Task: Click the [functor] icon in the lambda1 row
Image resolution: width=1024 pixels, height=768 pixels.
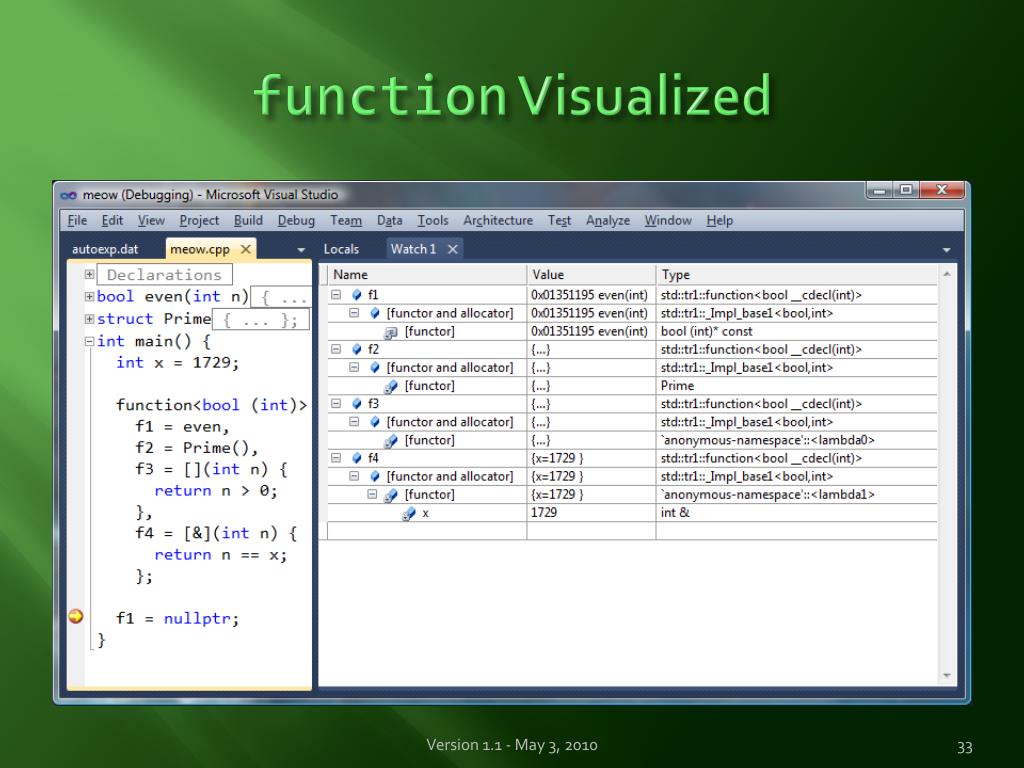Action: [x=391, y=495]
